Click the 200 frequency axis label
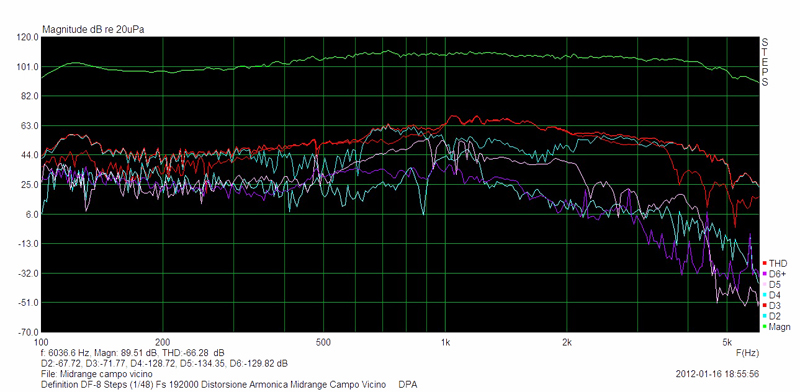 pyautogui.click(x=162, y=342)
